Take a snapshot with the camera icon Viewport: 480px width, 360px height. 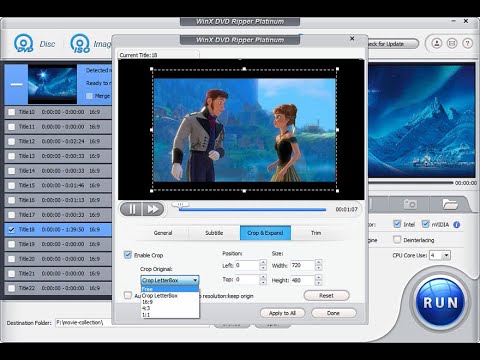coord(410,204)
